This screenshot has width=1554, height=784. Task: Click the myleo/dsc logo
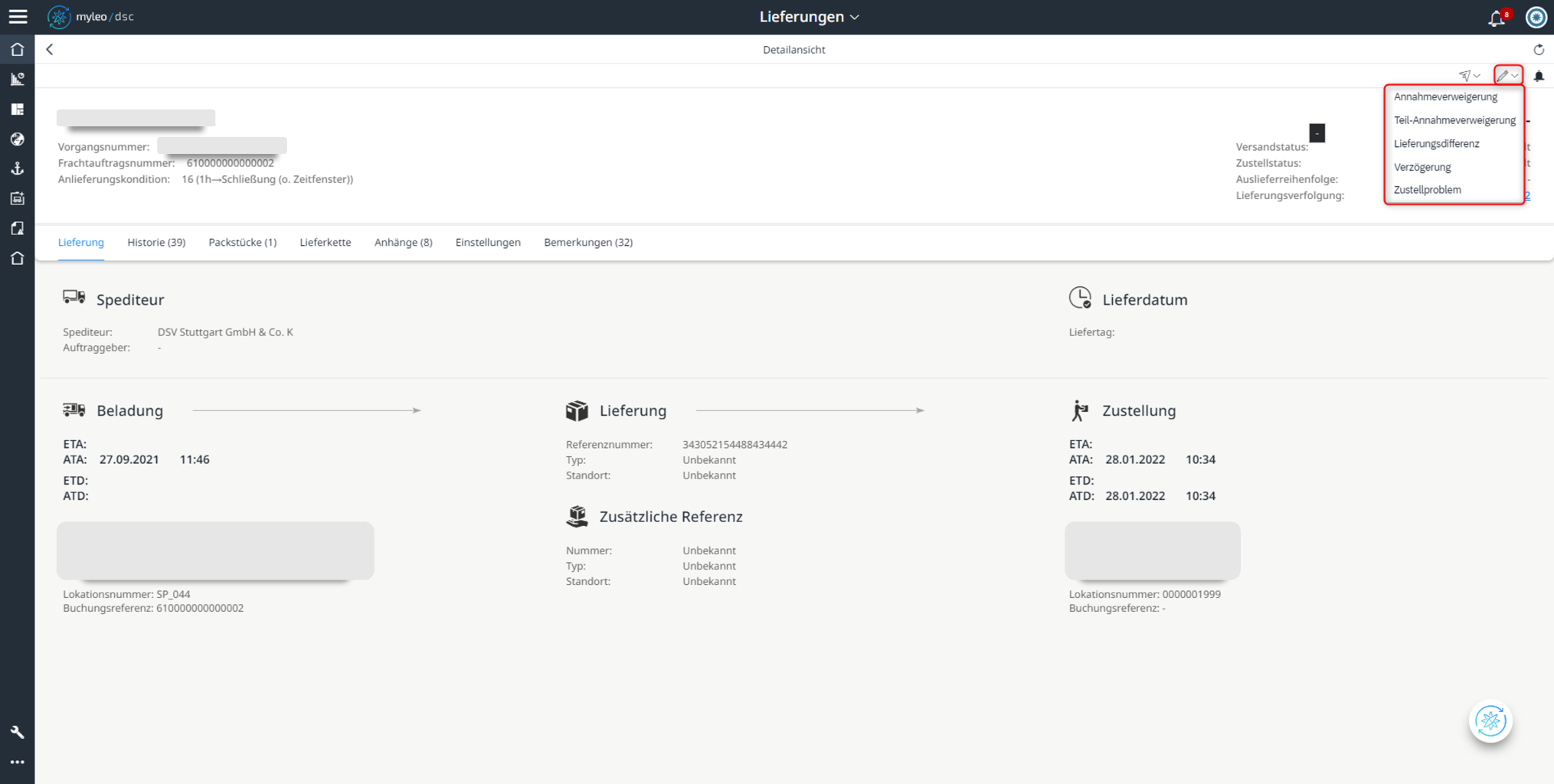click(x=91, y=17)
